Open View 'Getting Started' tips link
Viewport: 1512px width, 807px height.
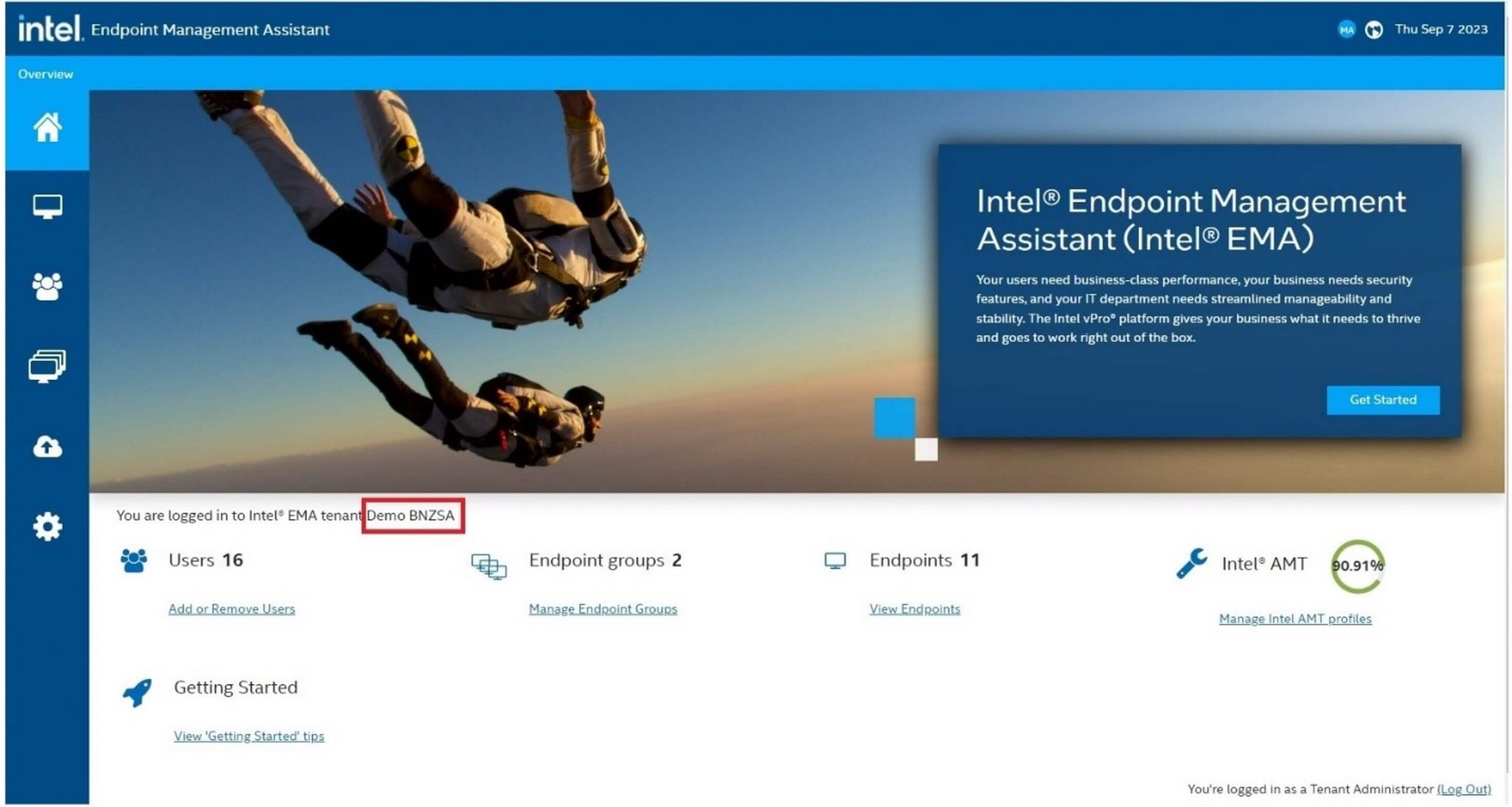point(249,736)
